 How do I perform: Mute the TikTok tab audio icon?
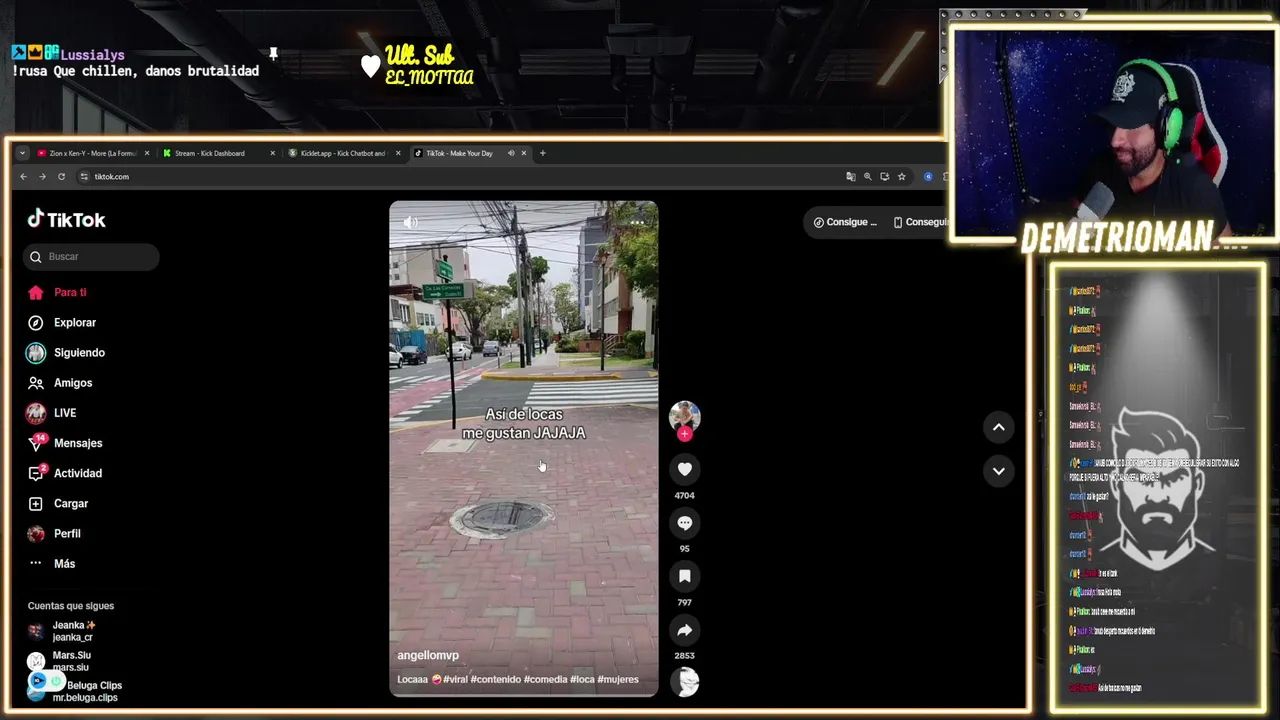511,153
